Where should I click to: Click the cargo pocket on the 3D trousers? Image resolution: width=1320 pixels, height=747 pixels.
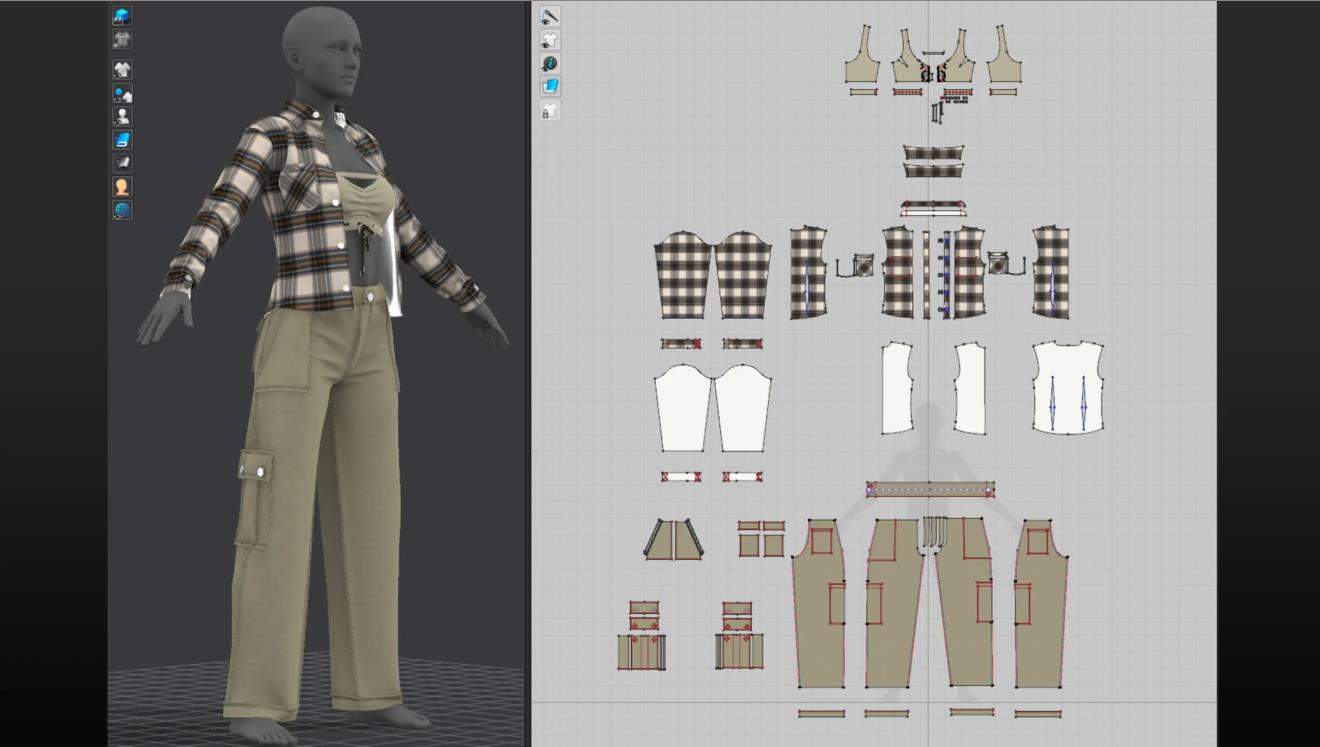pyautogui.click(x=254, y=497)
